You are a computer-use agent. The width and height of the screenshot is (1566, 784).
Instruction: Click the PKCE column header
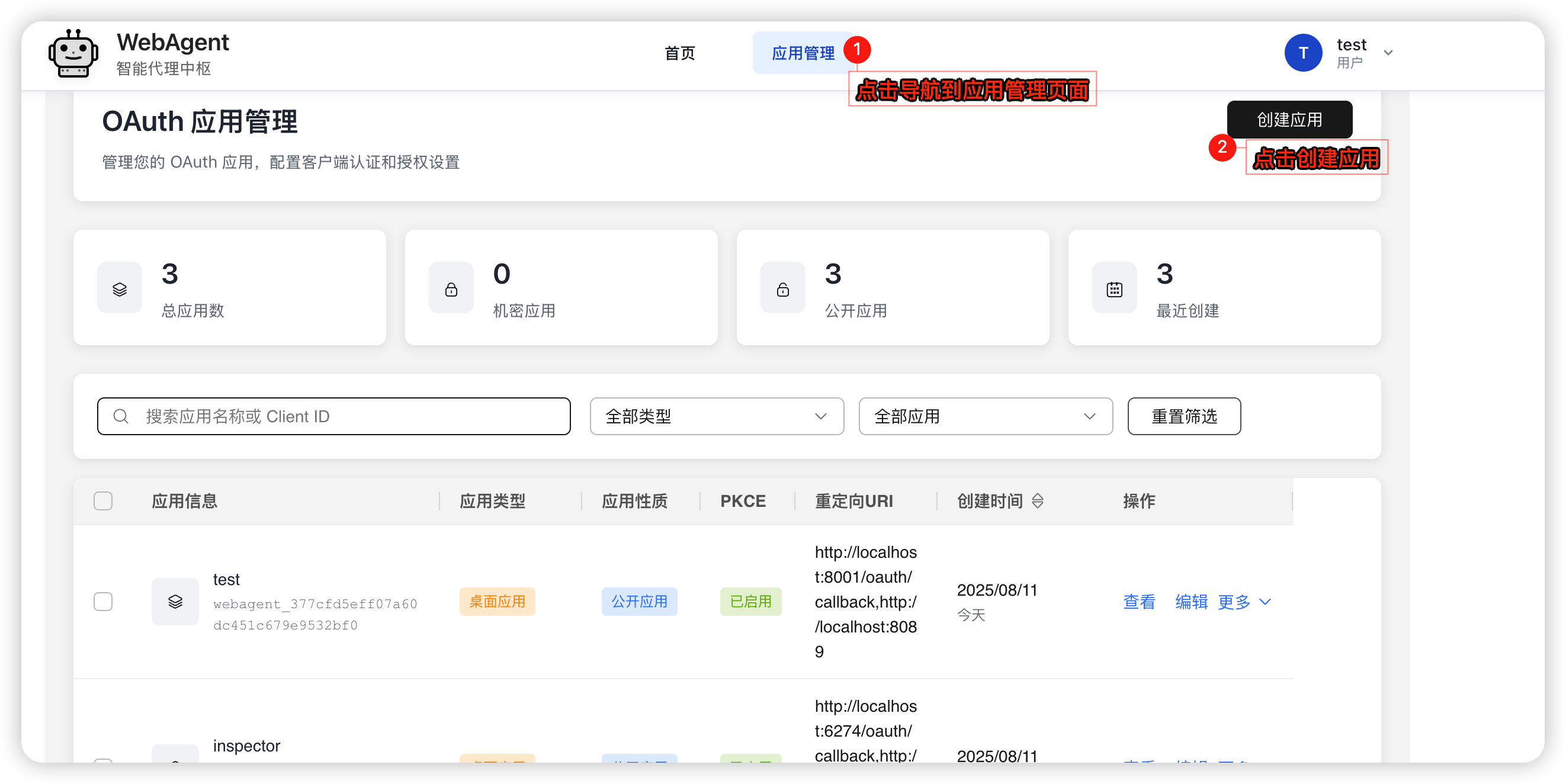click(x=743, y=502)
